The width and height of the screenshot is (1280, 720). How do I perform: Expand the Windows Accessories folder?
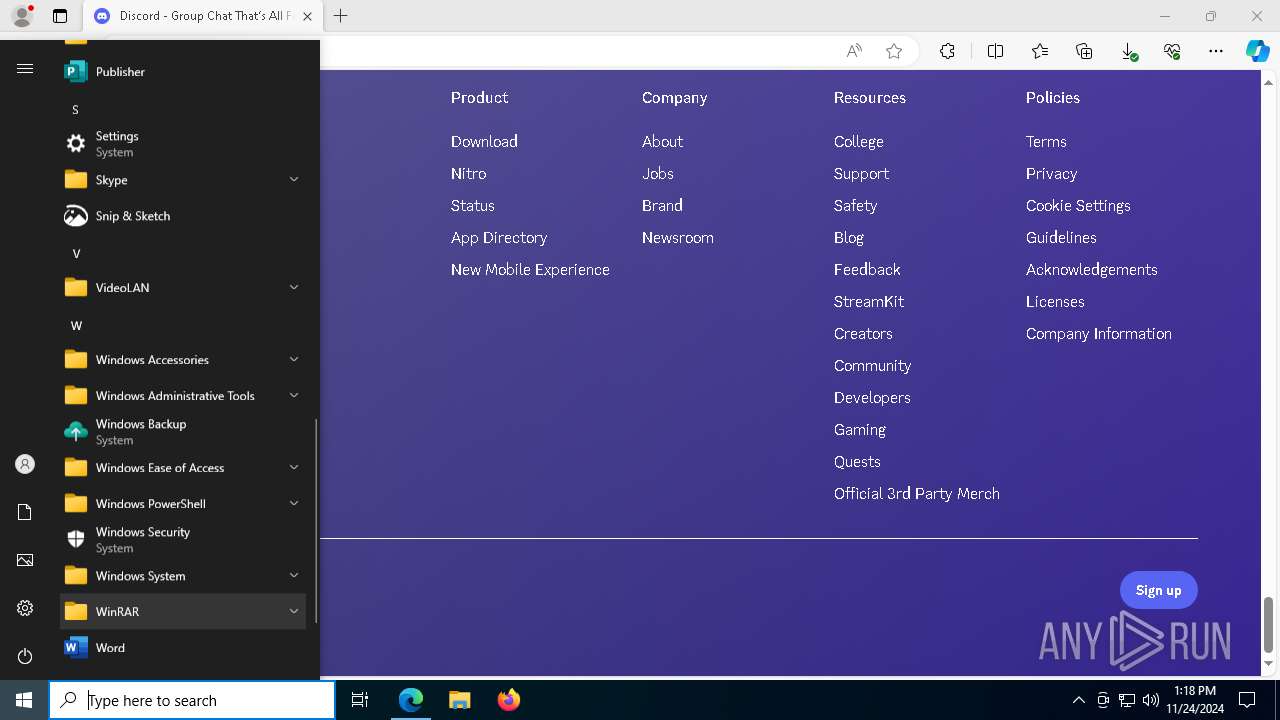[x=183, y=360]
